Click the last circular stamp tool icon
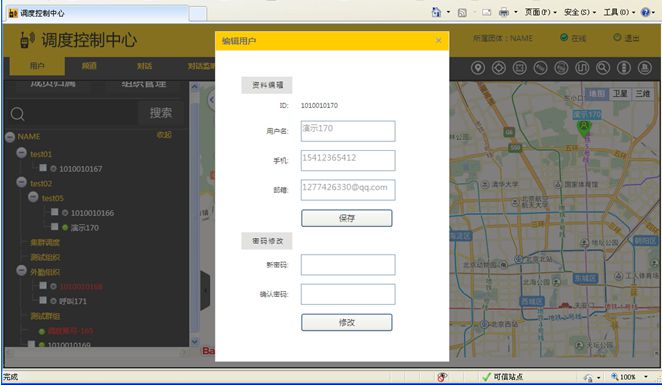 tap(644, 68)
